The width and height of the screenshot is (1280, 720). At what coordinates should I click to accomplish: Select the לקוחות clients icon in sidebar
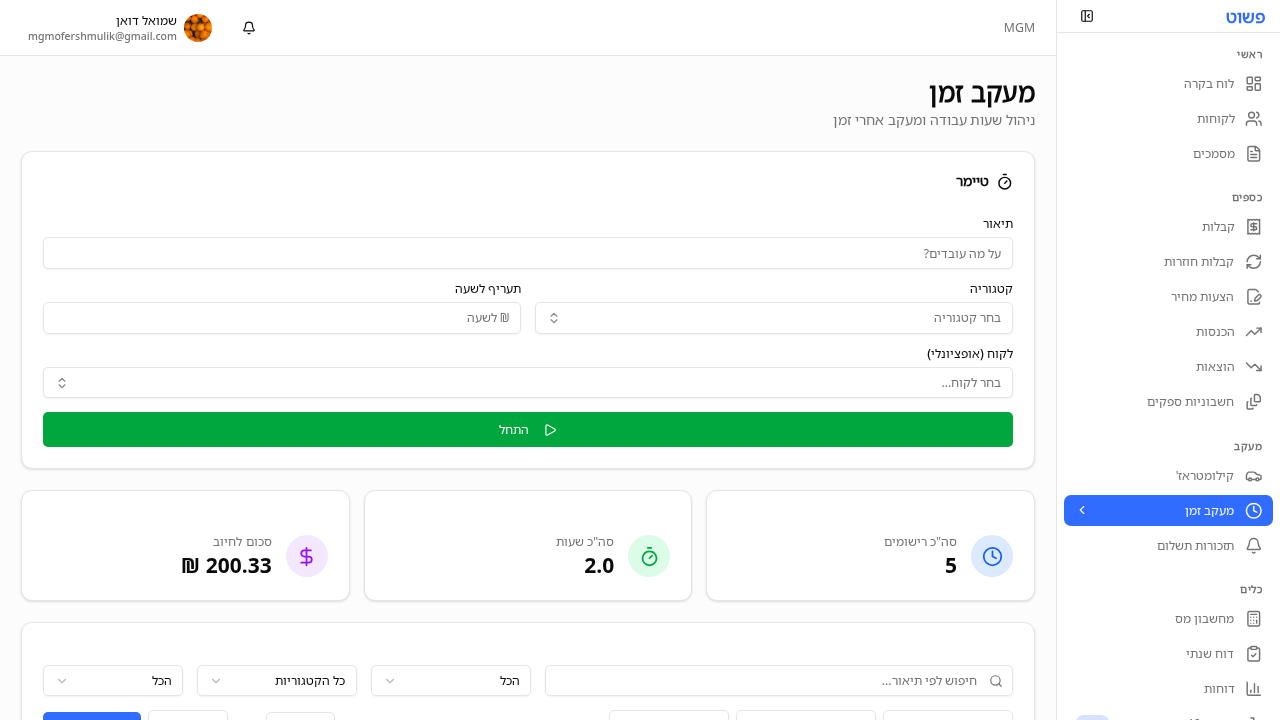click(x=1254, y=118)
